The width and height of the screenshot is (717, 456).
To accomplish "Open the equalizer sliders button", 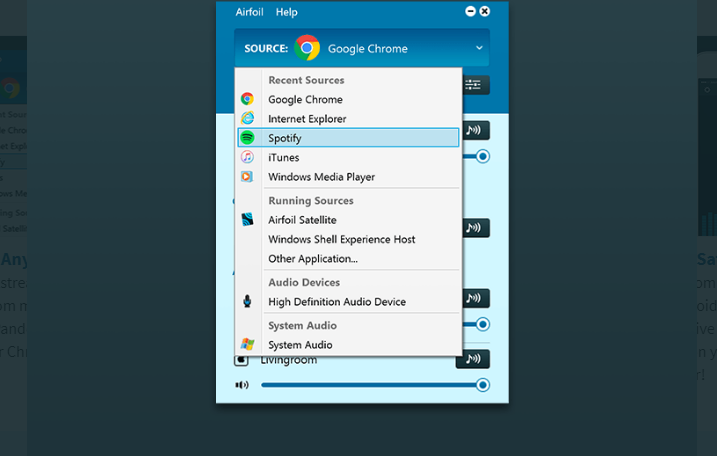I will tap(474, 85).
